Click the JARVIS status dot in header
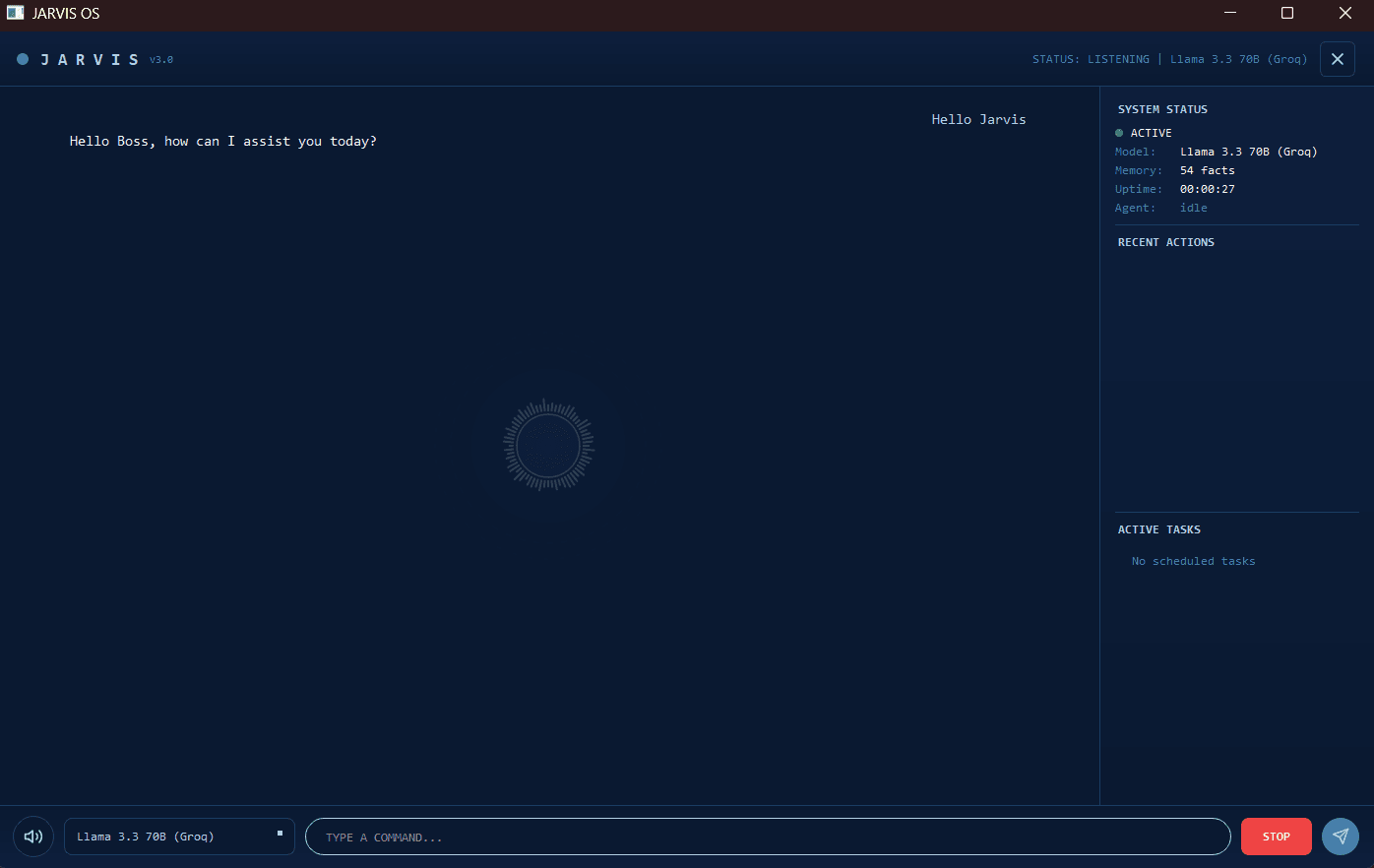The image size is (1374, 868). click(23, 59)
